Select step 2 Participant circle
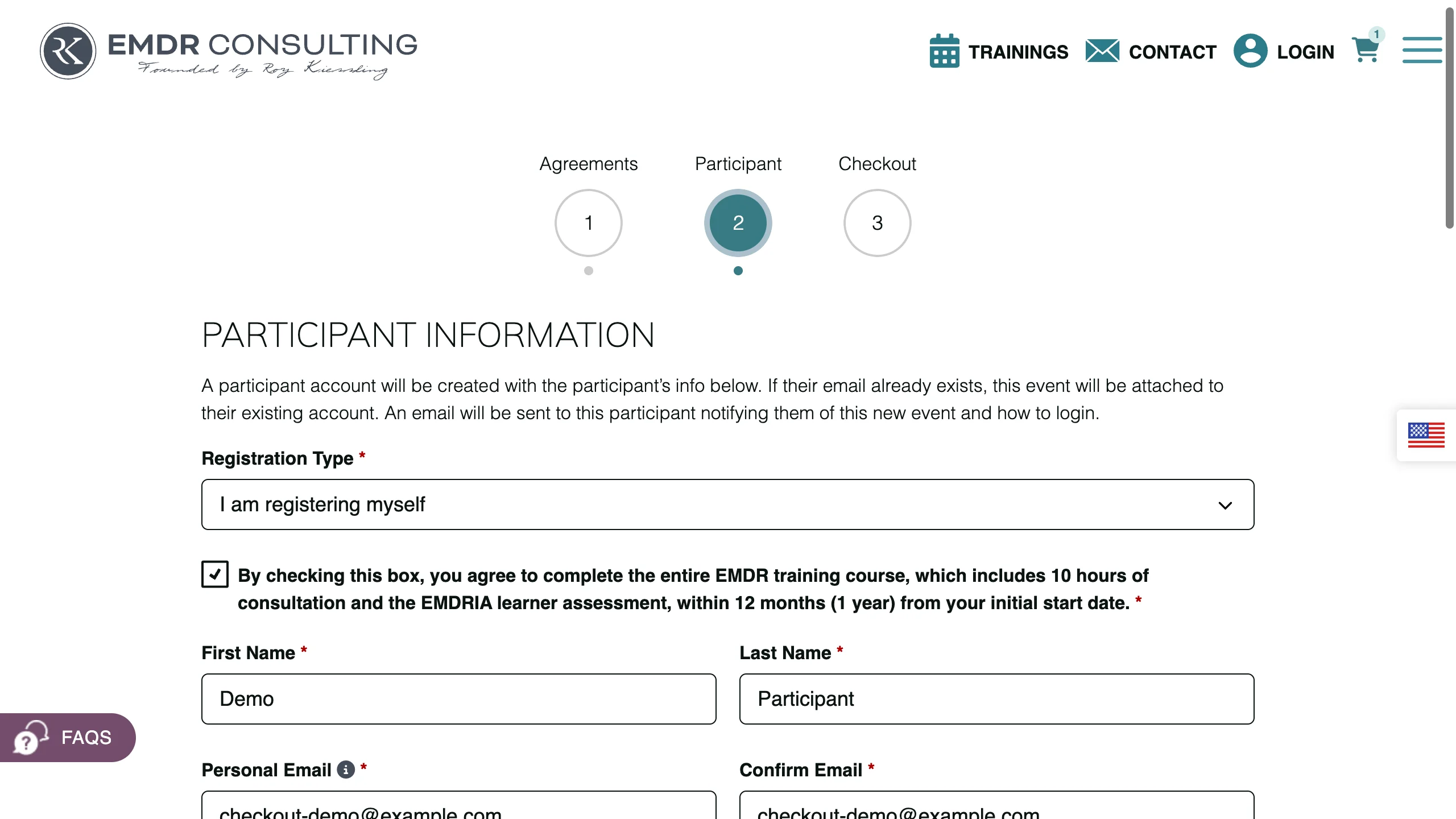The image size is (1456, 819). (x=738, y=223)
